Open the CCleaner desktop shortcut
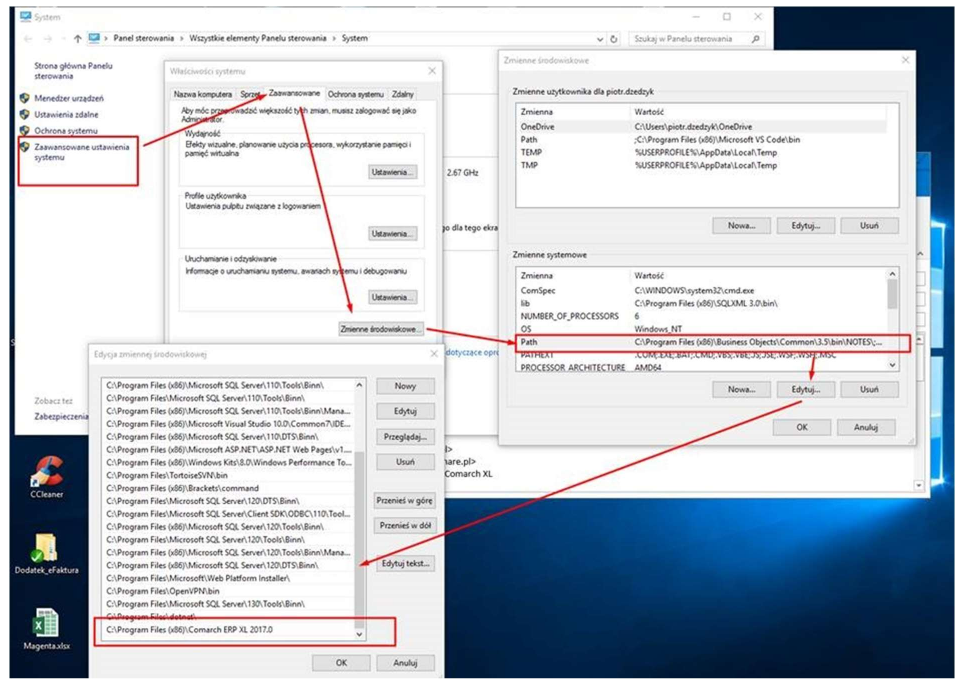Screen dimensions: 960x685 [x=47, y=477]
